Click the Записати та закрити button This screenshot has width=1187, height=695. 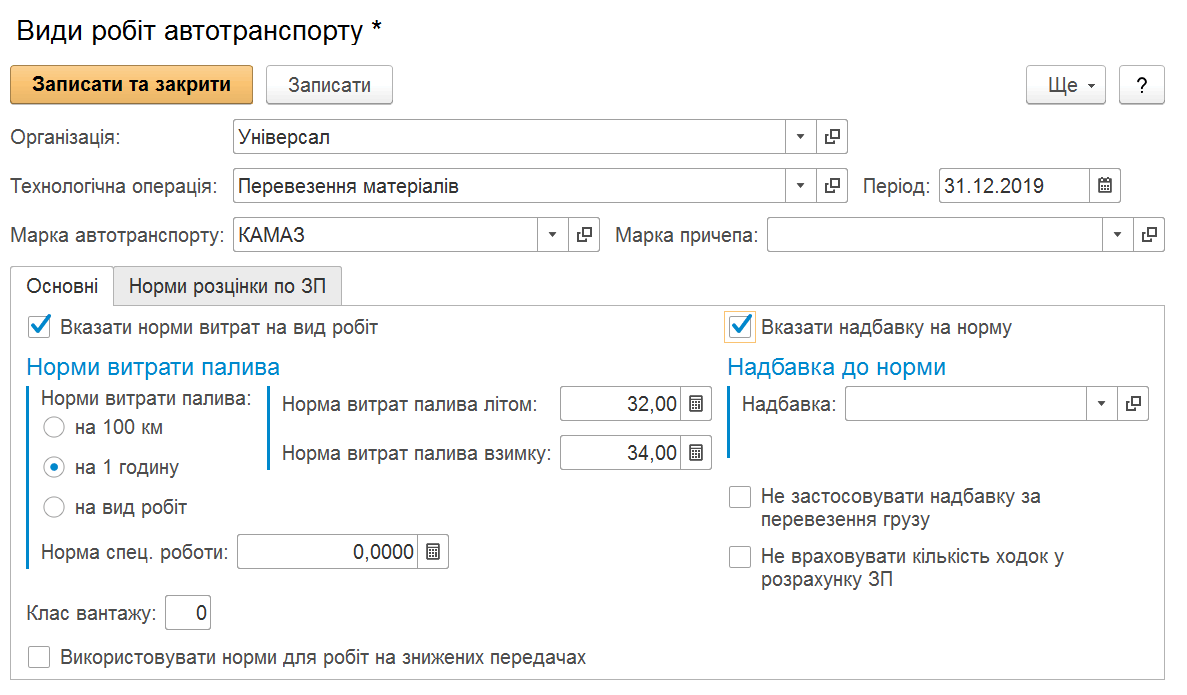[x=132, y=84]
